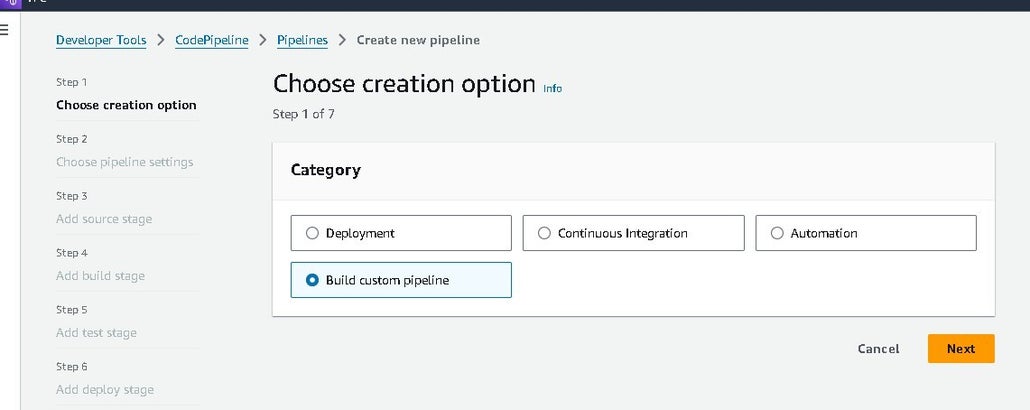Open the hamburger navigation menu icon
1030x410 pixels.
[4, 30]
